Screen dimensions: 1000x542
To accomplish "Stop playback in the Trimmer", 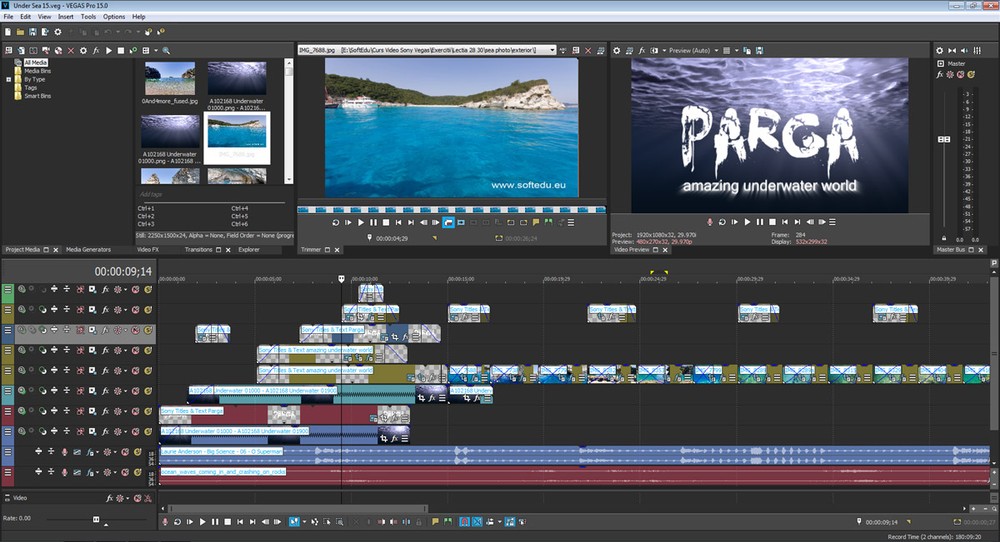I will click(x=386, y=223).
